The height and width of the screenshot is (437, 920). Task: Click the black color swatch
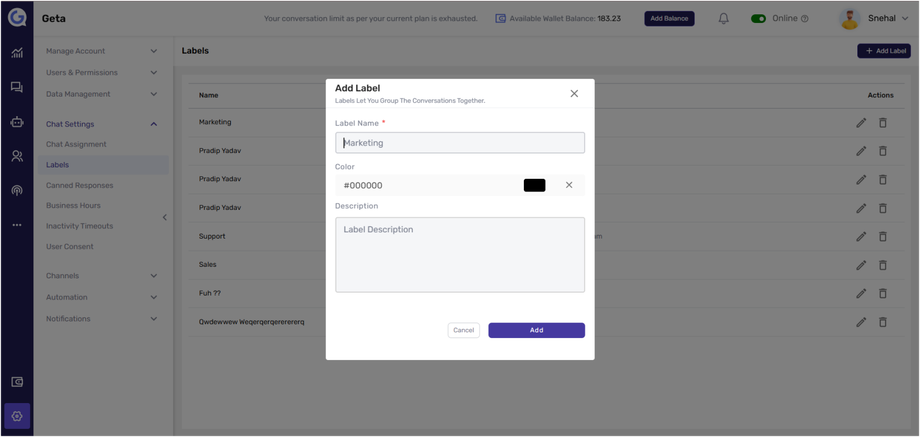tap(534, 185)
